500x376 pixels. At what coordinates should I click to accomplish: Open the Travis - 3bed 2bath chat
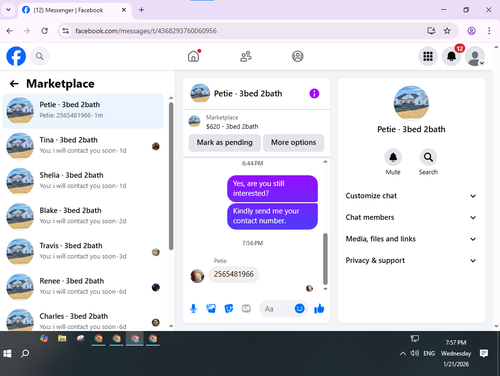coord(83,252)
